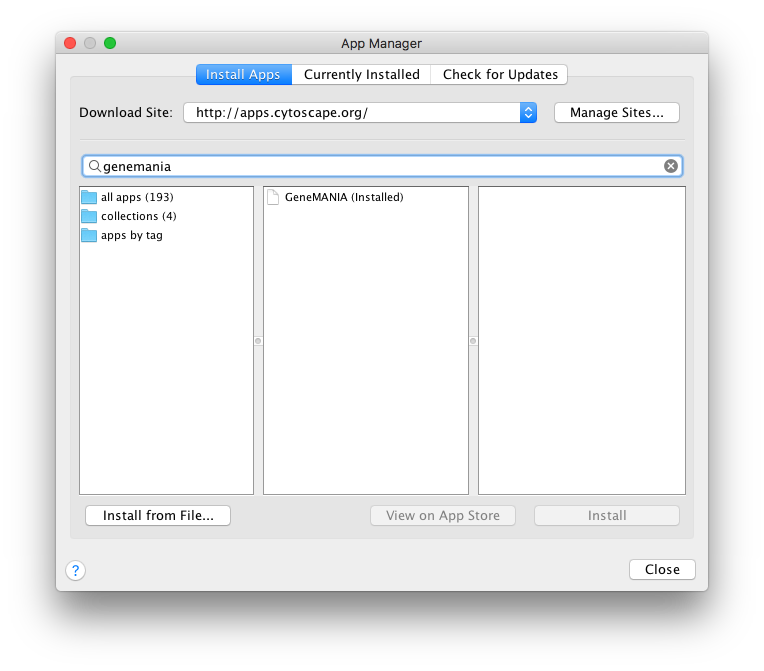The height and width of the screenshot is (671, 764).
Task: Click the splitter handle between categories and results
Action: 258,341
